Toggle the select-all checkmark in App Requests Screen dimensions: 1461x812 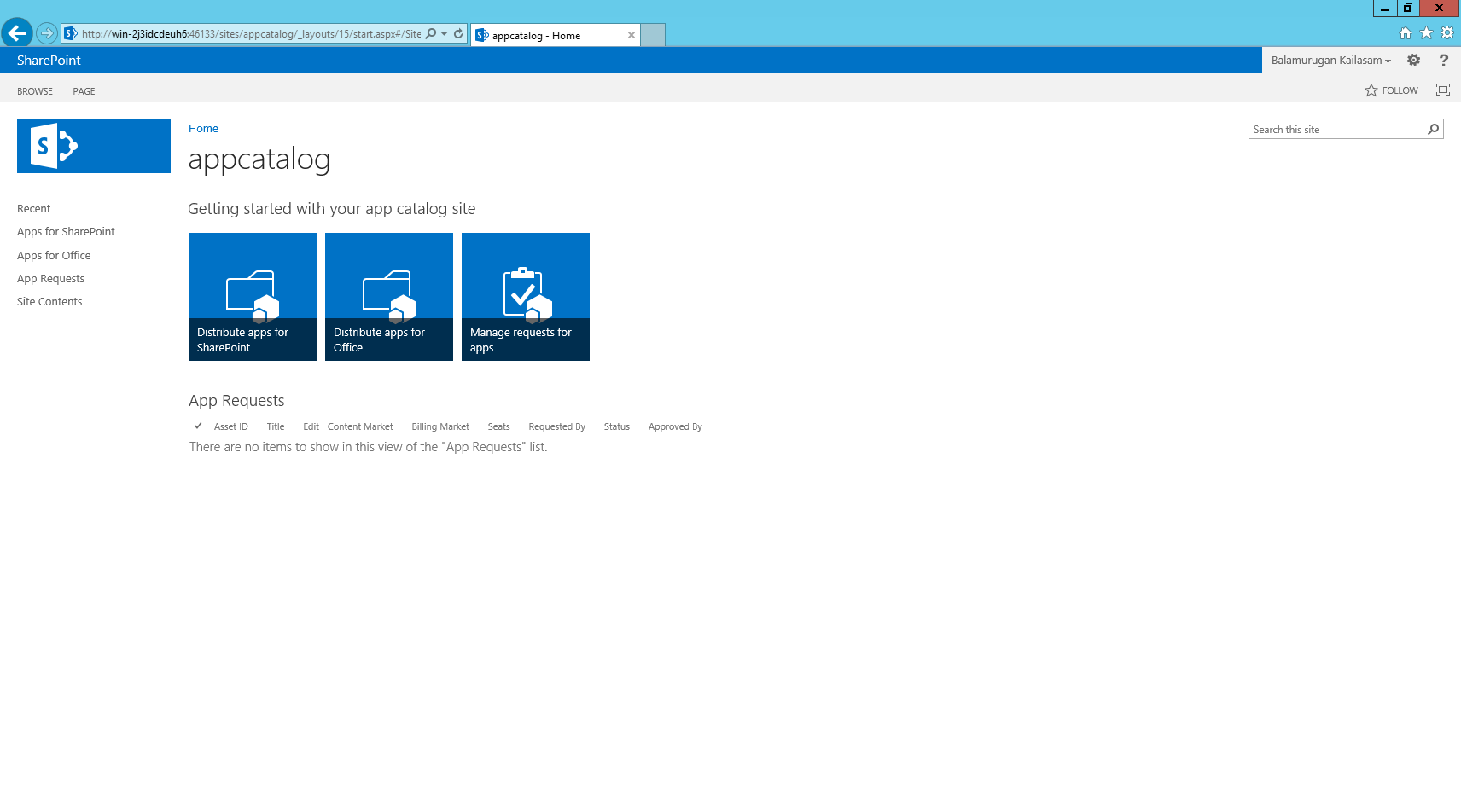[198, 426]
